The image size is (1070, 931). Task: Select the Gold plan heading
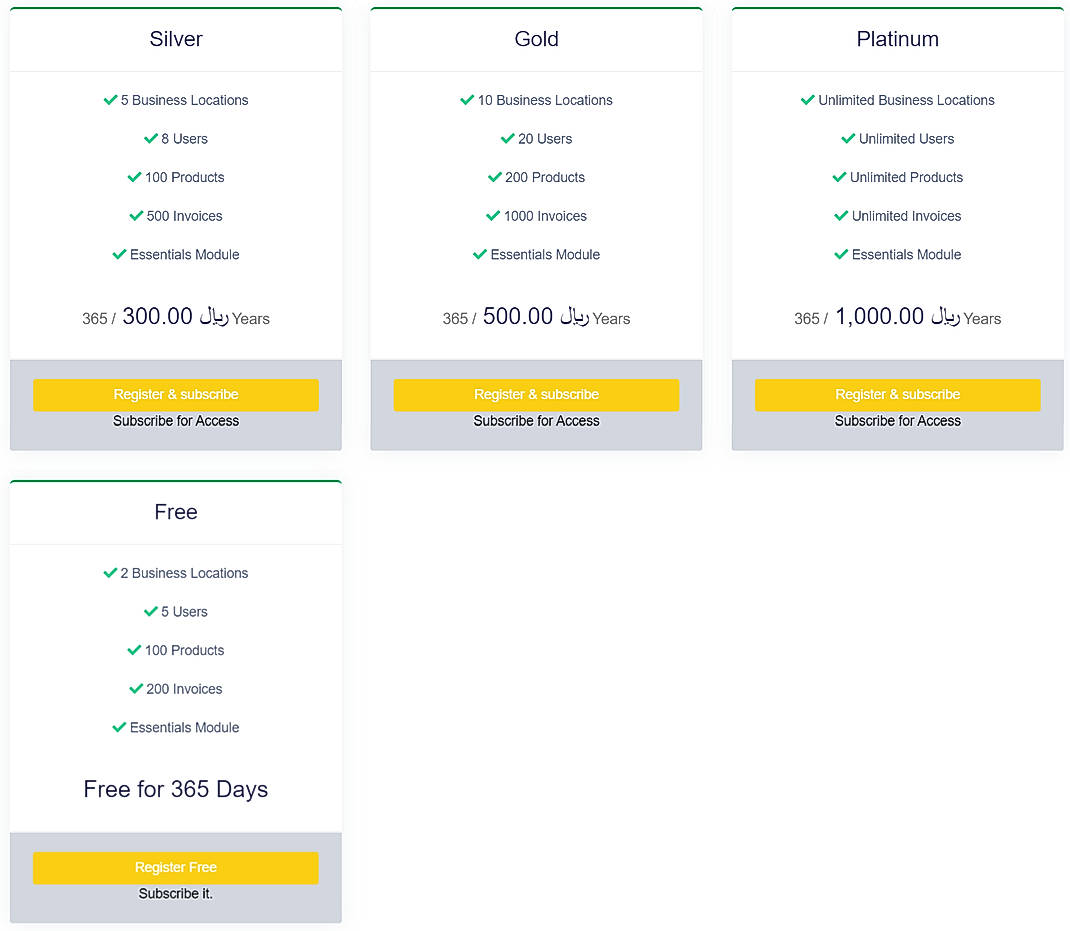536,39
